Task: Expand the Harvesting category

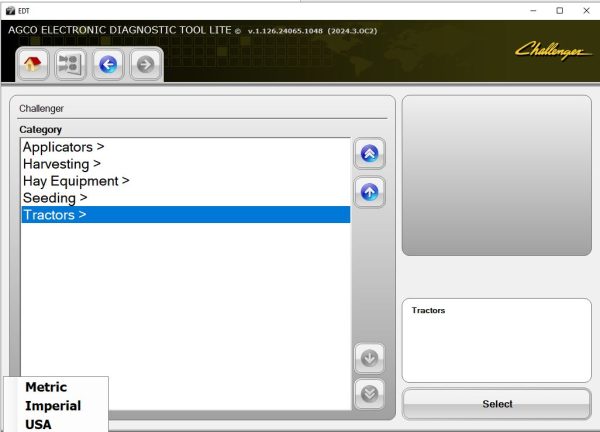Action: [x=186, y=164]
